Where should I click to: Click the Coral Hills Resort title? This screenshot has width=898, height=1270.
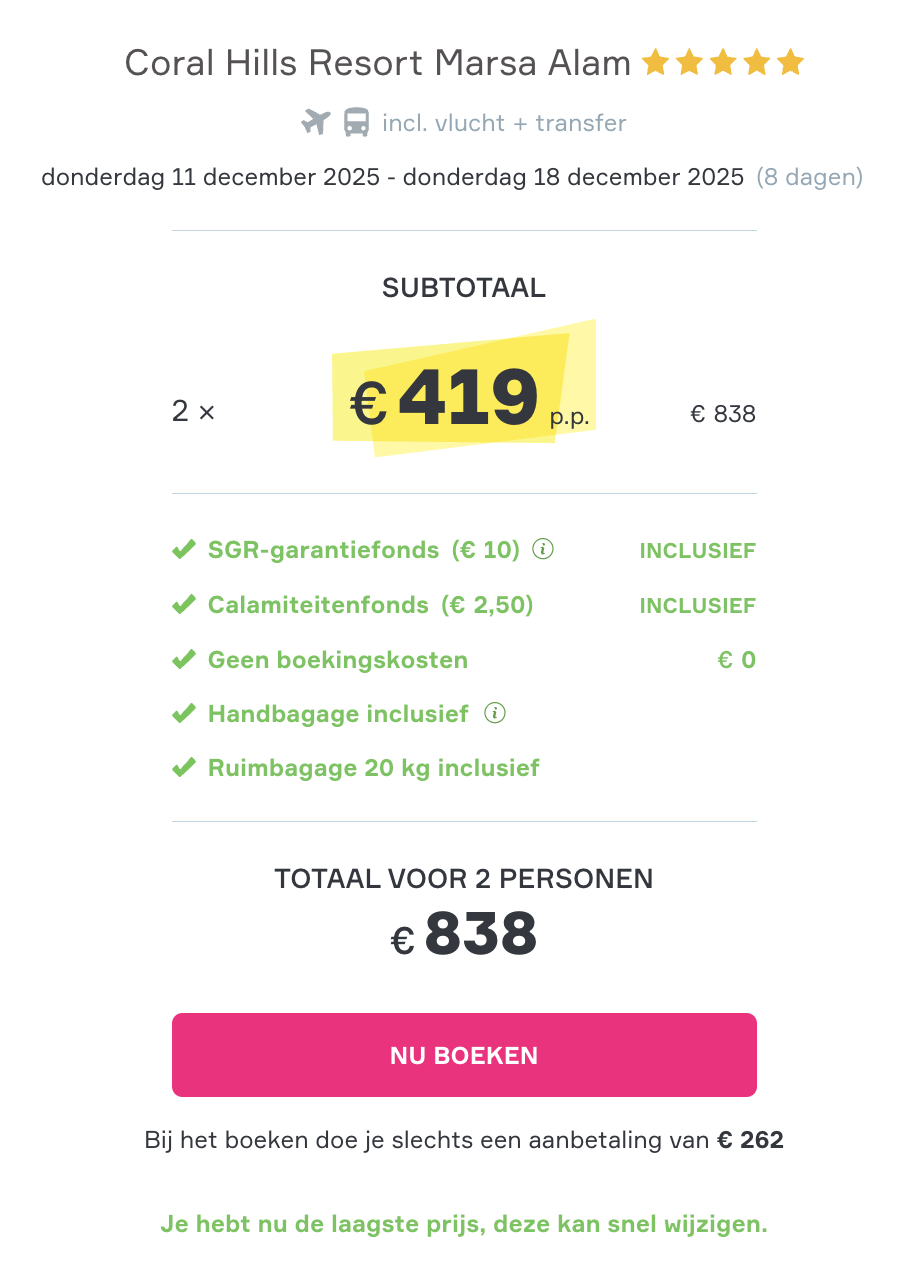[377, 63]
